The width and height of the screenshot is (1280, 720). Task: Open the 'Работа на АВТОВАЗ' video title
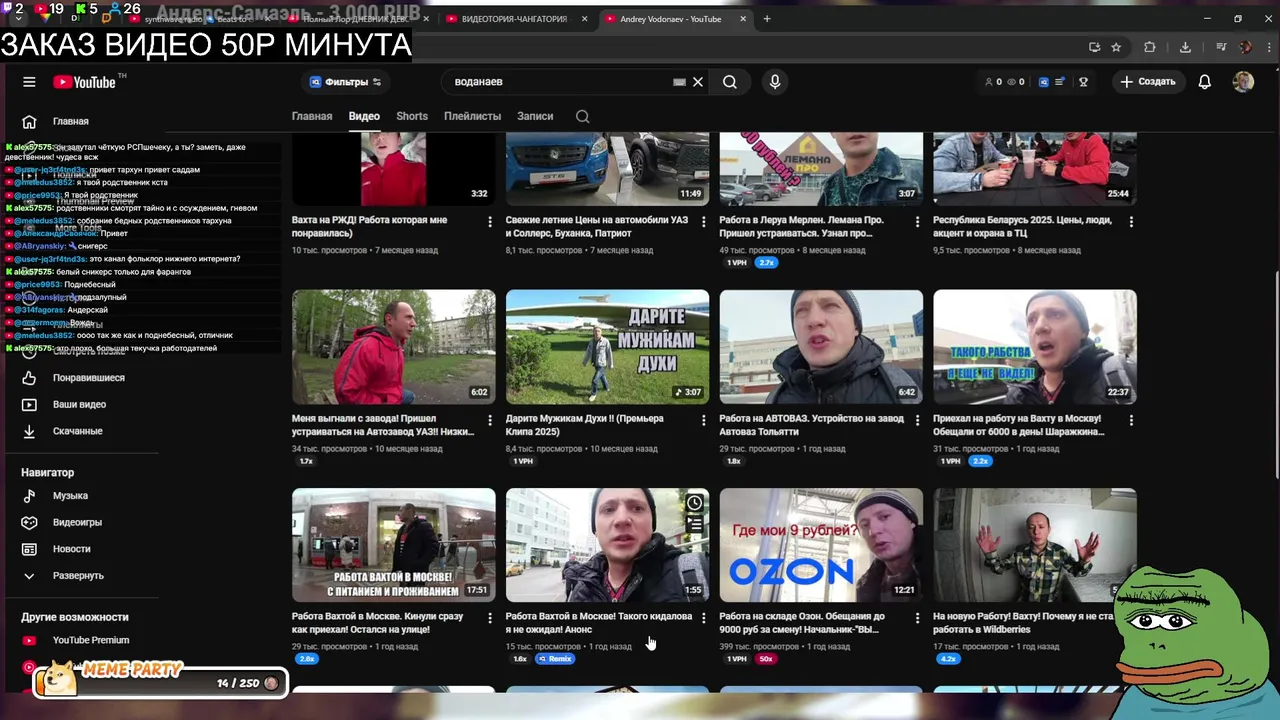pos(811,425)
